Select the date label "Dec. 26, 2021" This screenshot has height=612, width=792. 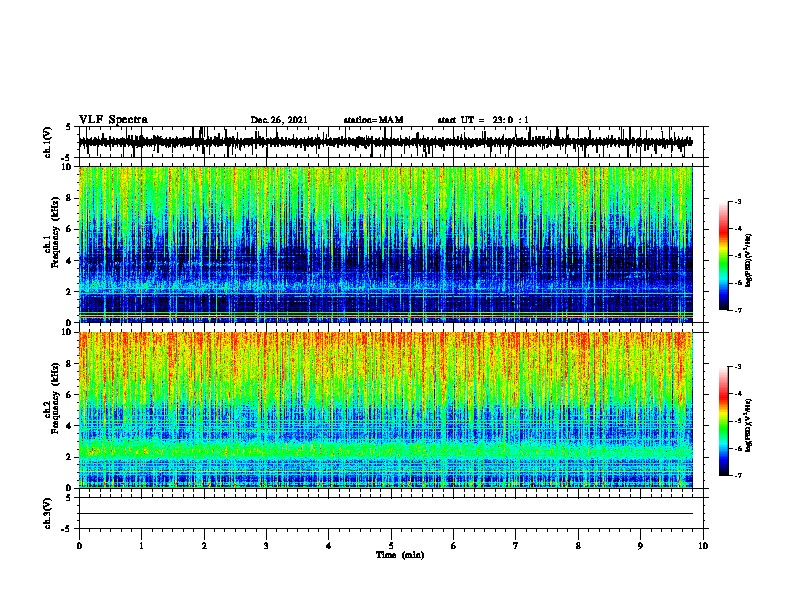(x=279, y=120)
